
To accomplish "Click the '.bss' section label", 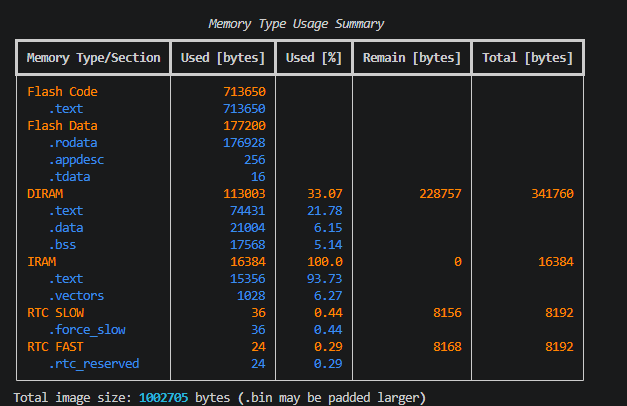I will click(x=62, y=245).
